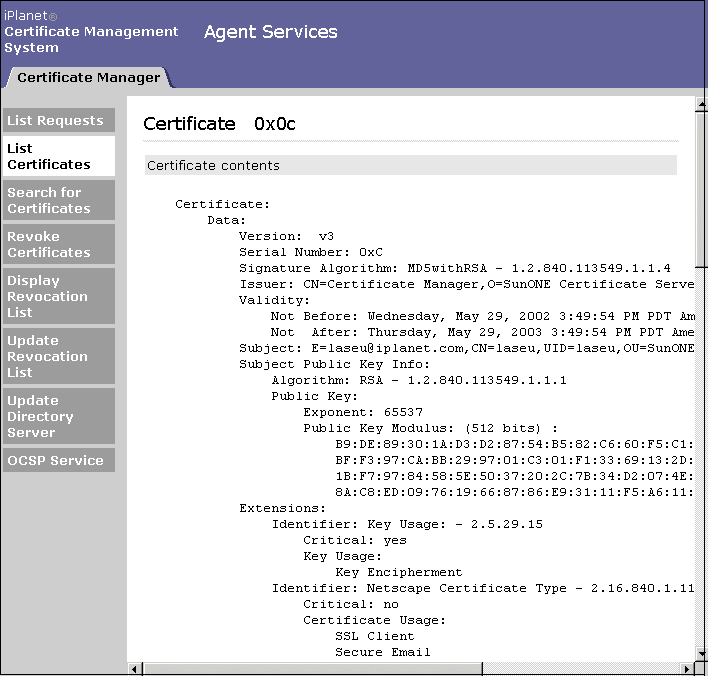708x676 pixels.
Task: Click the horizontal scrollbar right arrow
Action: click(686, 668)
